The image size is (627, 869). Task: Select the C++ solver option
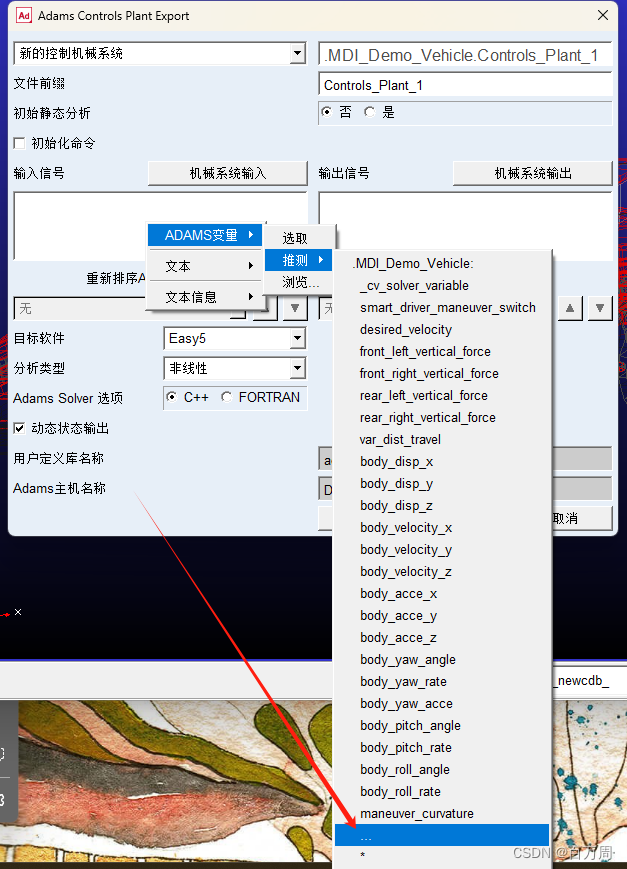pos(172,397)
